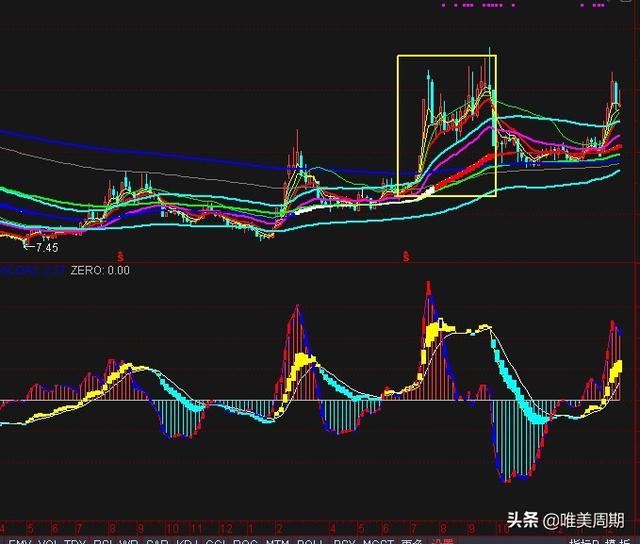Select the 7.45 low price arrow label

42,247
